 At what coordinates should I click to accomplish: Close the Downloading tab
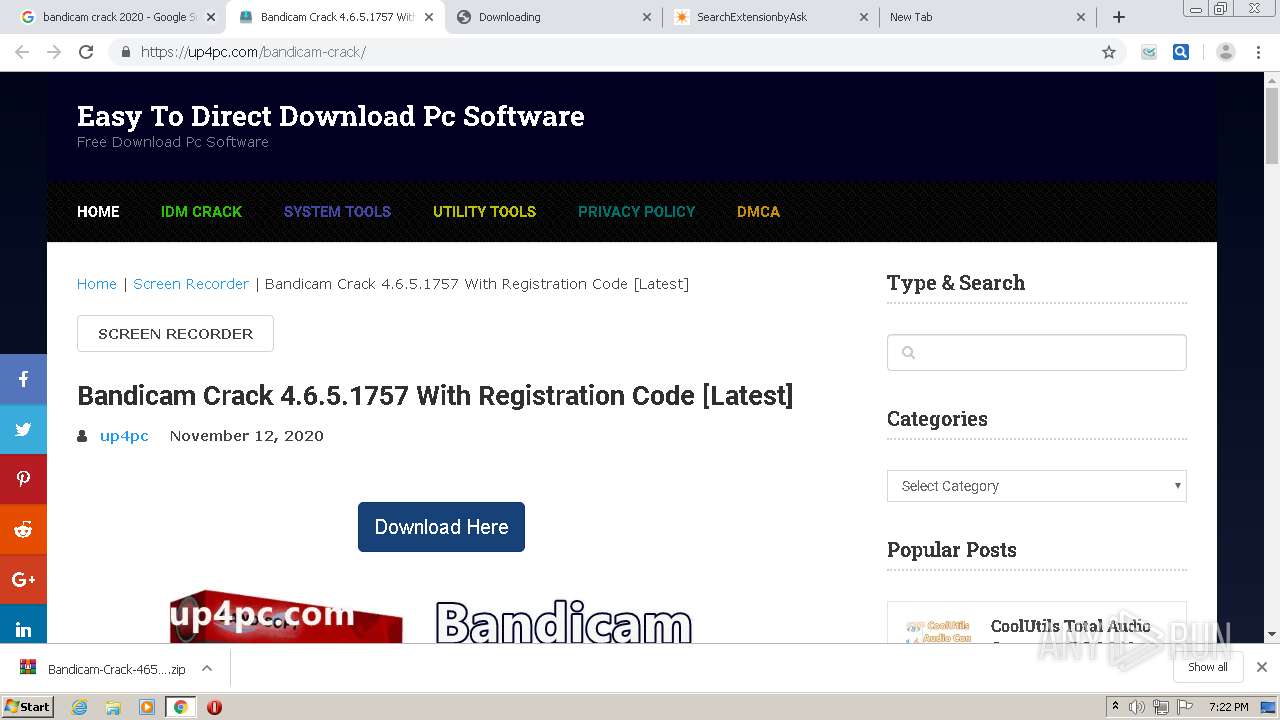(646, 17)
